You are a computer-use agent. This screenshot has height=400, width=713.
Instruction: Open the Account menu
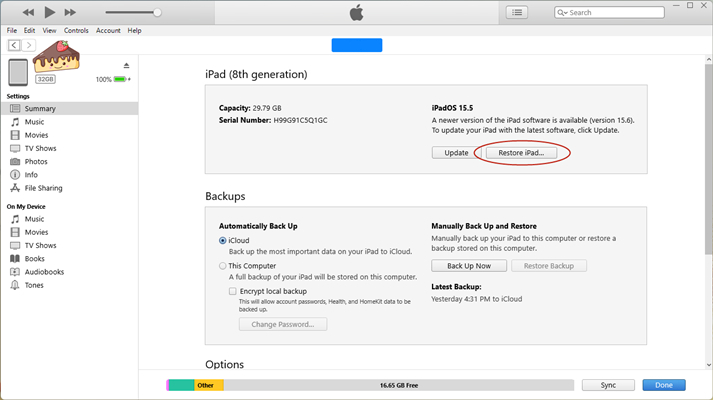[108, 31]
